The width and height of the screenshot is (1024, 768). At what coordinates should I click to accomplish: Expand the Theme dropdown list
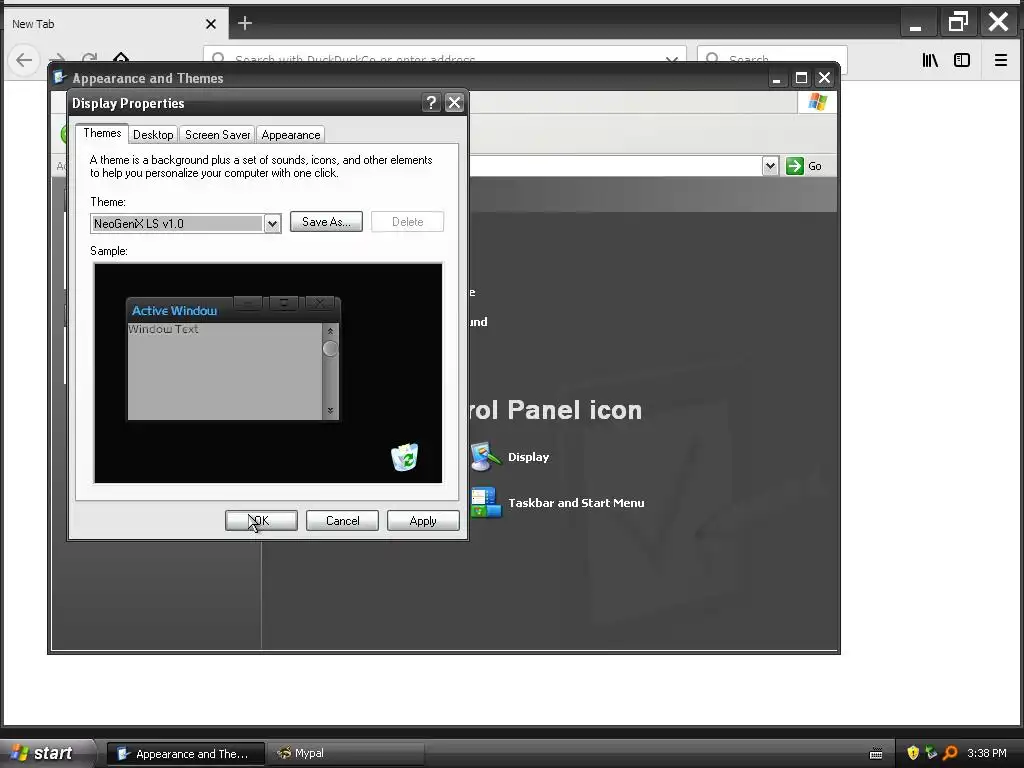tap(272, 224)
